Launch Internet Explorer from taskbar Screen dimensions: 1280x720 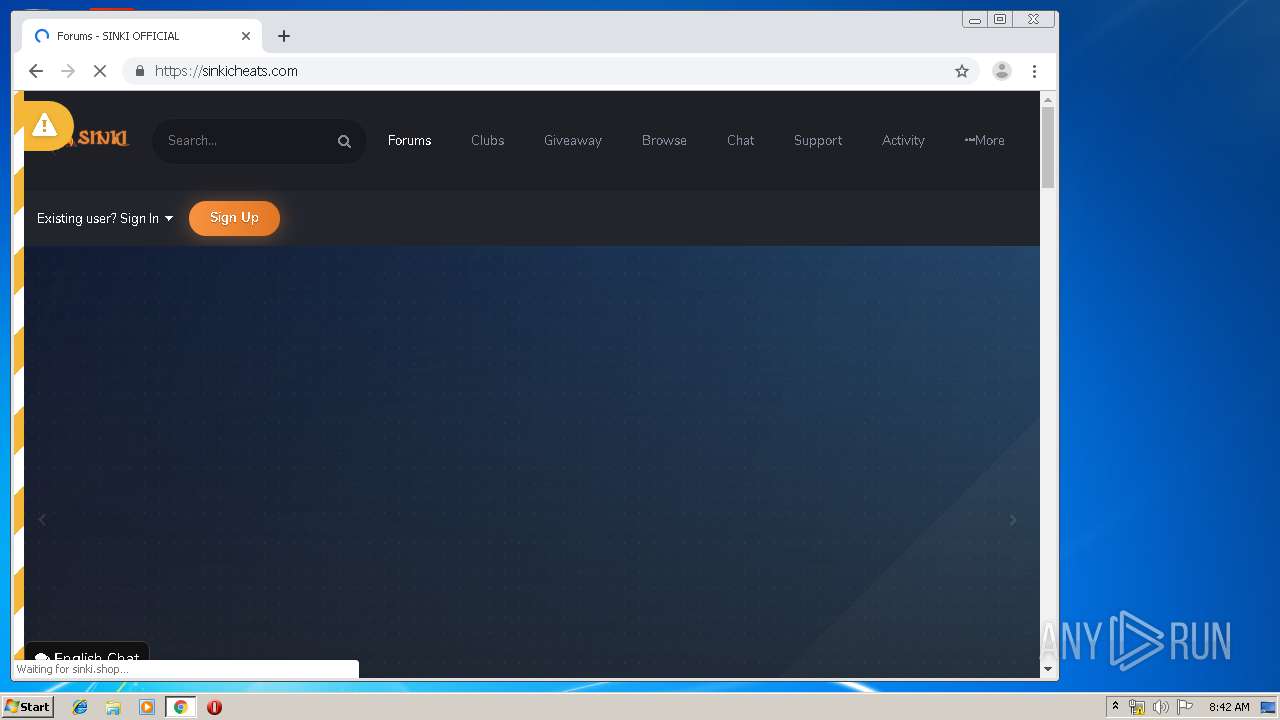(80, 707)
